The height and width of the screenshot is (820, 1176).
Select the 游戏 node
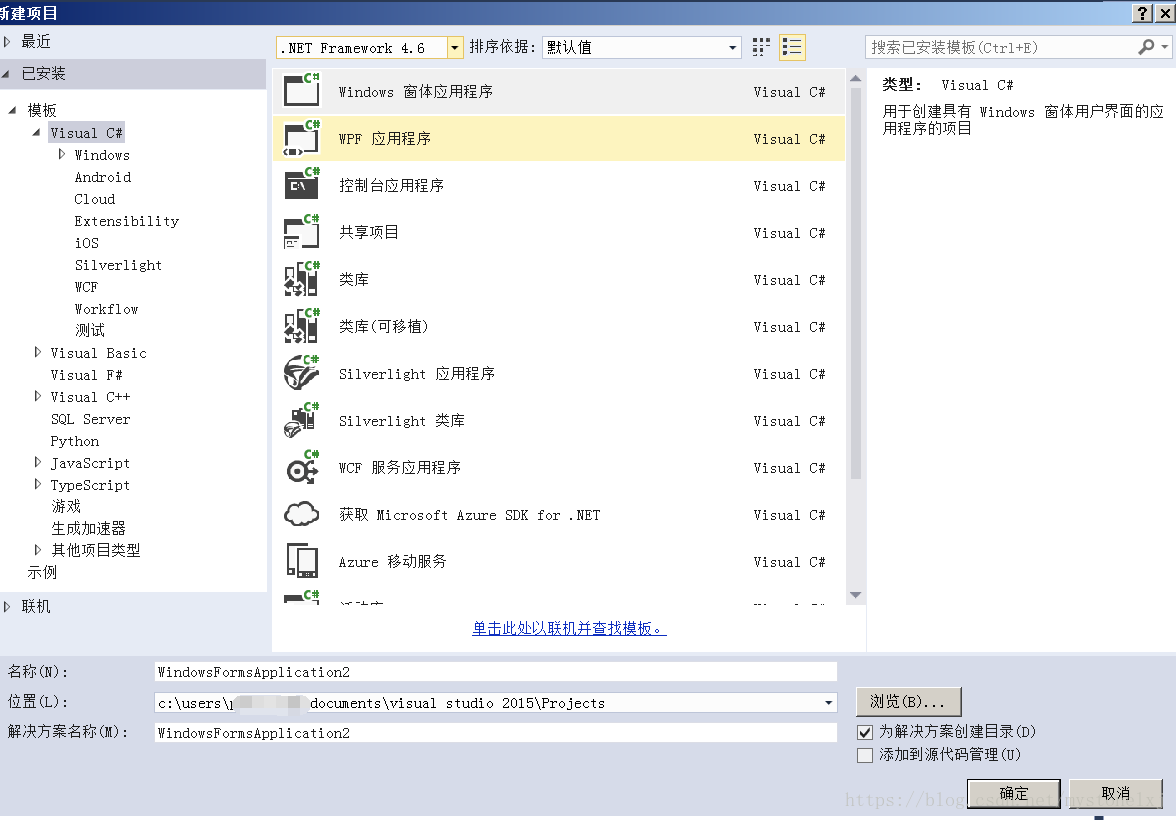click(66, 506)
